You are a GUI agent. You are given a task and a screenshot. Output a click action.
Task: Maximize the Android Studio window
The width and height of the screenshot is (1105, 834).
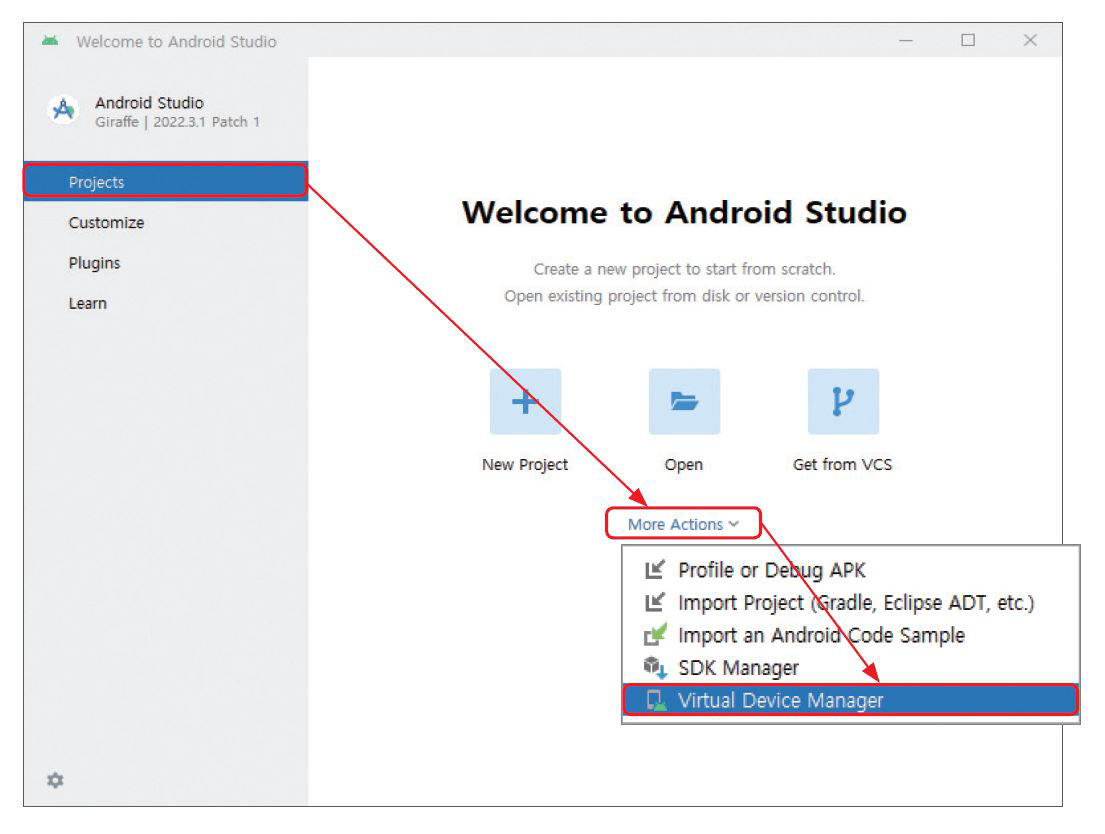coord(968,40)
